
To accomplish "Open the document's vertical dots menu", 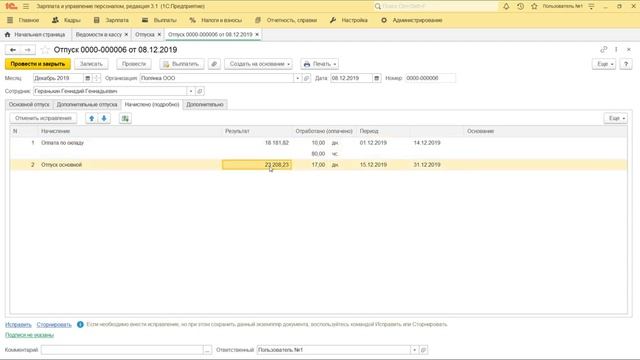I will click(x=616, y=49).
